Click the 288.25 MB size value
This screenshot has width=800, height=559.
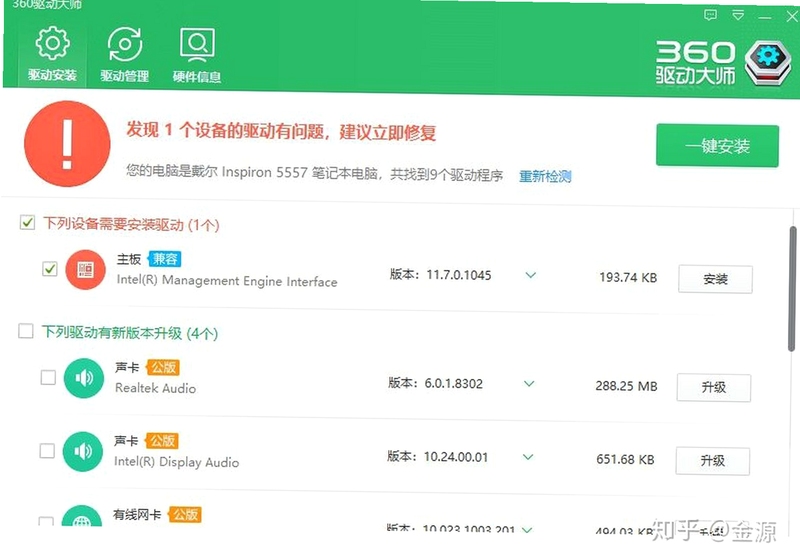click(x=627, y=386)
